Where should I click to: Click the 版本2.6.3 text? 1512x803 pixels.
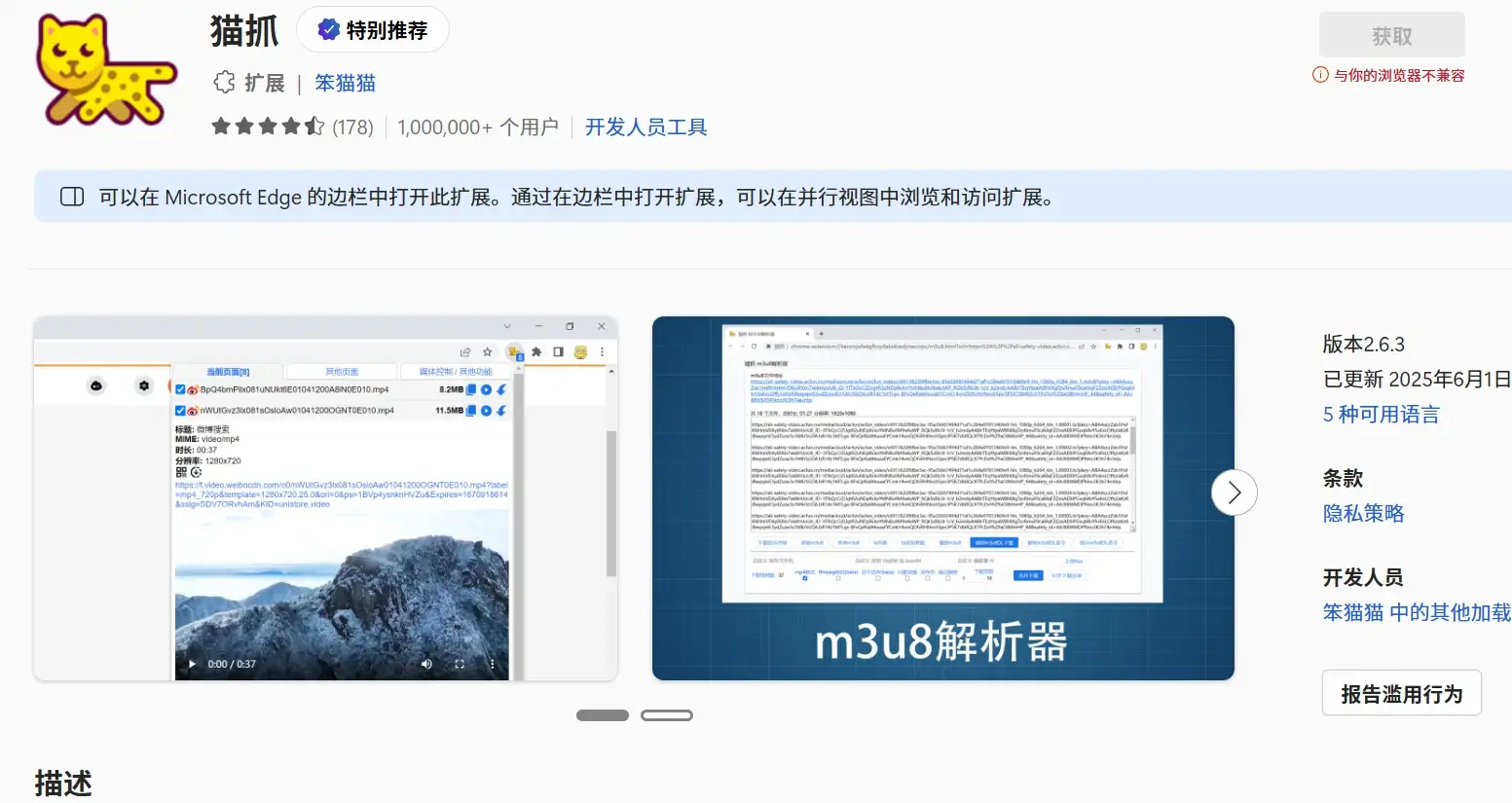1363,345
